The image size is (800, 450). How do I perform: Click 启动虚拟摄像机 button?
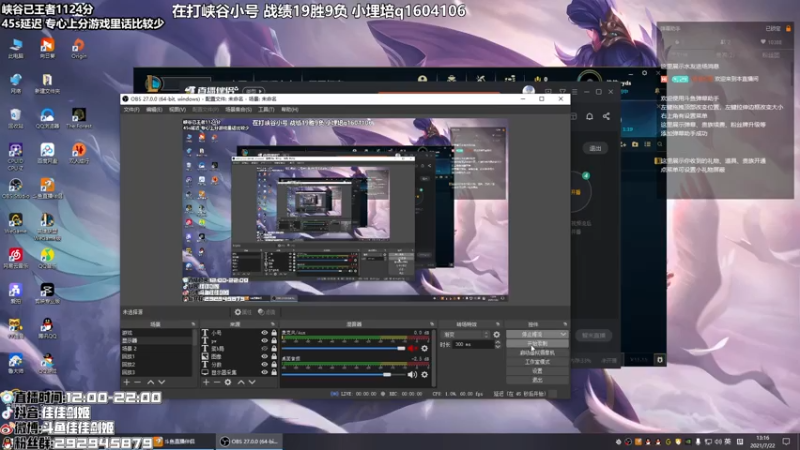coord(537,353)
